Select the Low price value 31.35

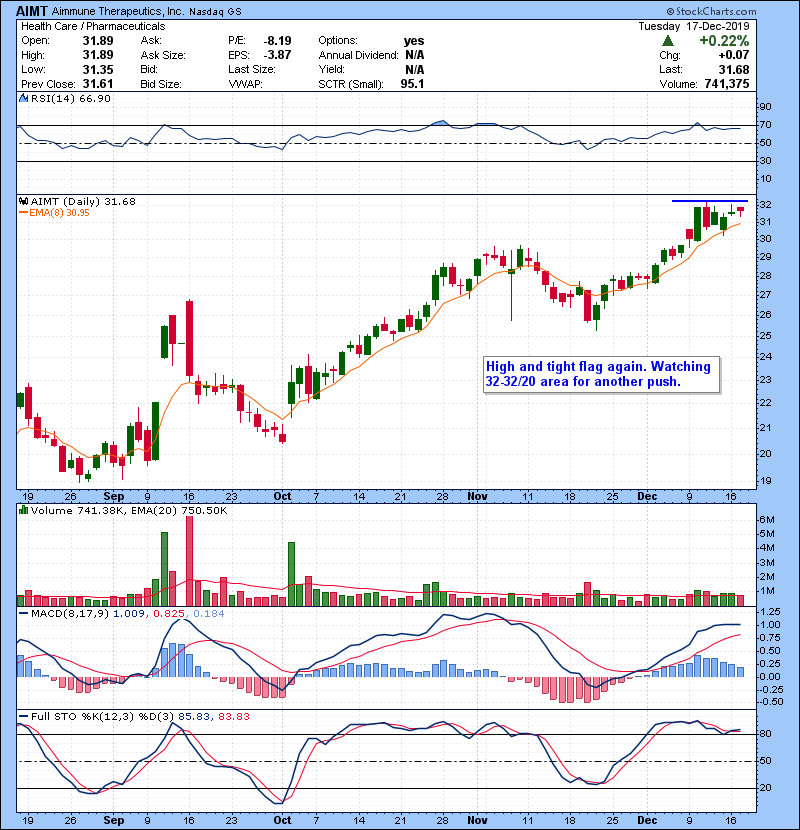(x=98, y=69)
